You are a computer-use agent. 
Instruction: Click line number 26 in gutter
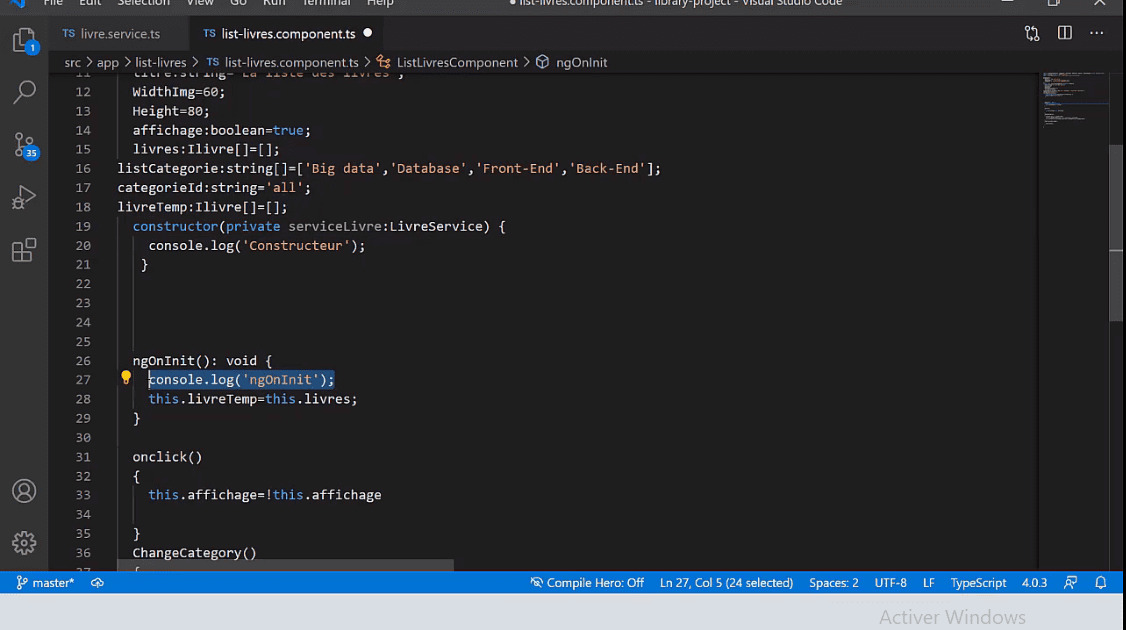click(83, 361)
